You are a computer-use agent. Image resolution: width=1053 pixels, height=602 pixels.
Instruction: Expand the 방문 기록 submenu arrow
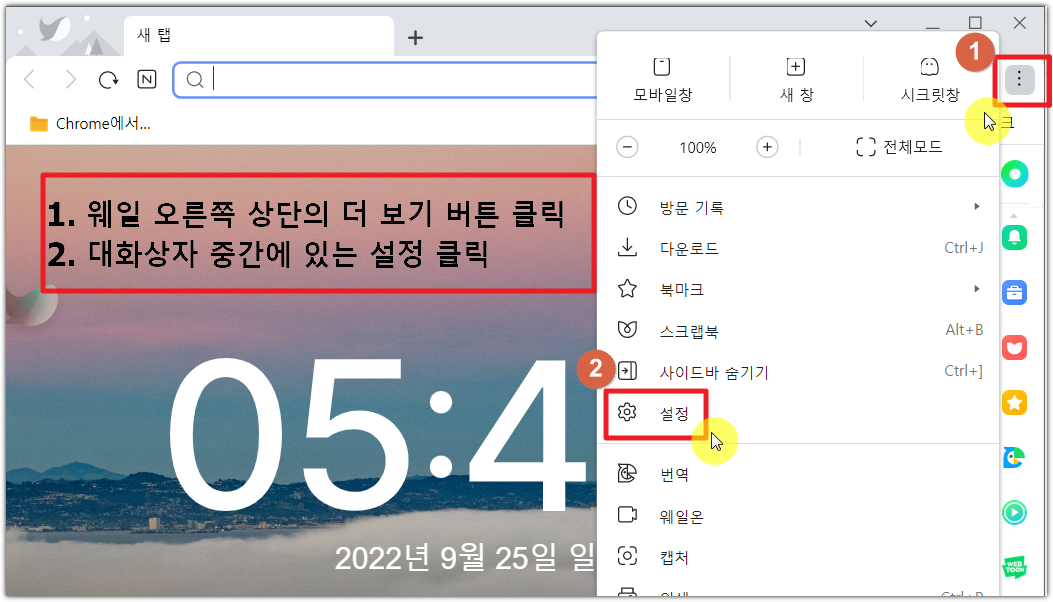coord(977,206)
